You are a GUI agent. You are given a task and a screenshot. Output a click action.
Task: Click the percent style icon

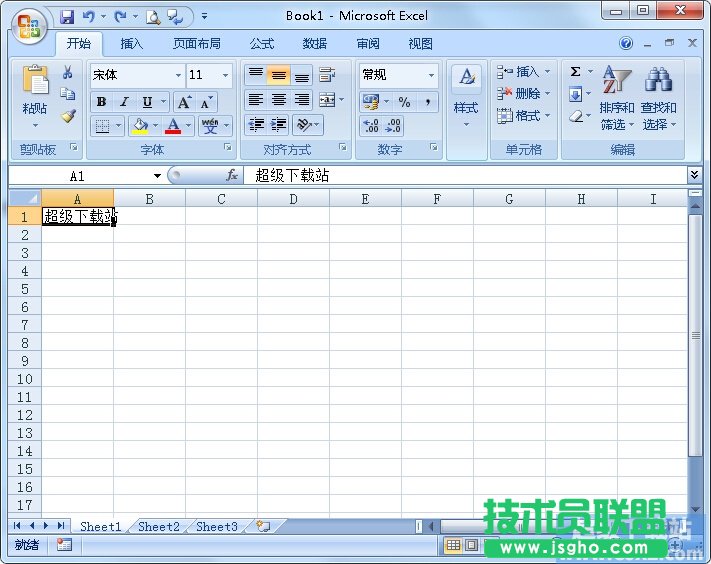click(404, 102)
